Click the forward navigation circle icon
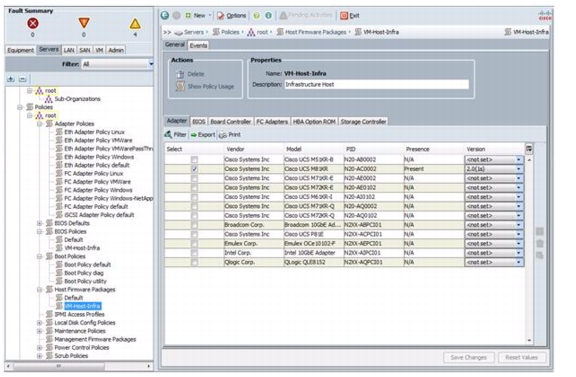 click(x=177, y=15)
